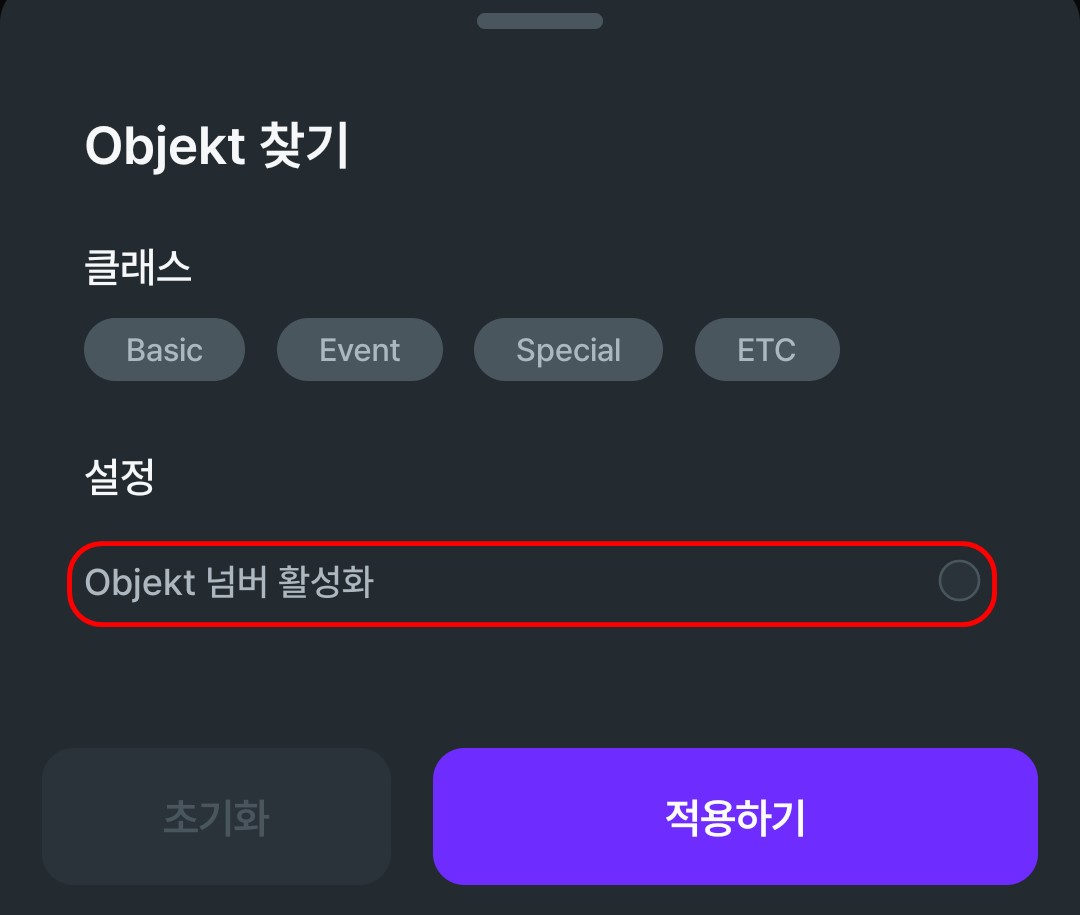The image size is (1080, 915).
Task: Enable the Objekt 넘버 활성화 radio circle
Action: coord(958,581)
